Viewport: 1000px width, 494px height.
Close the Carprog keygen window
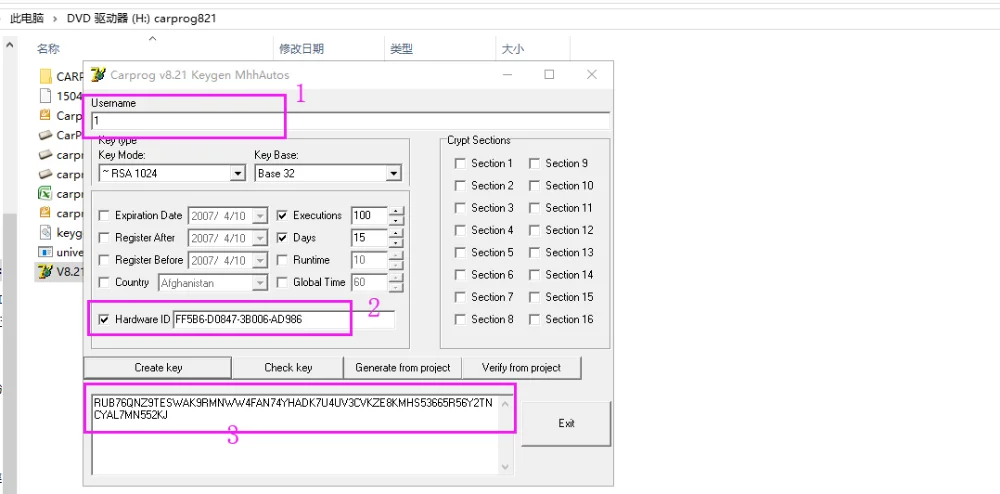coord(591,75)
